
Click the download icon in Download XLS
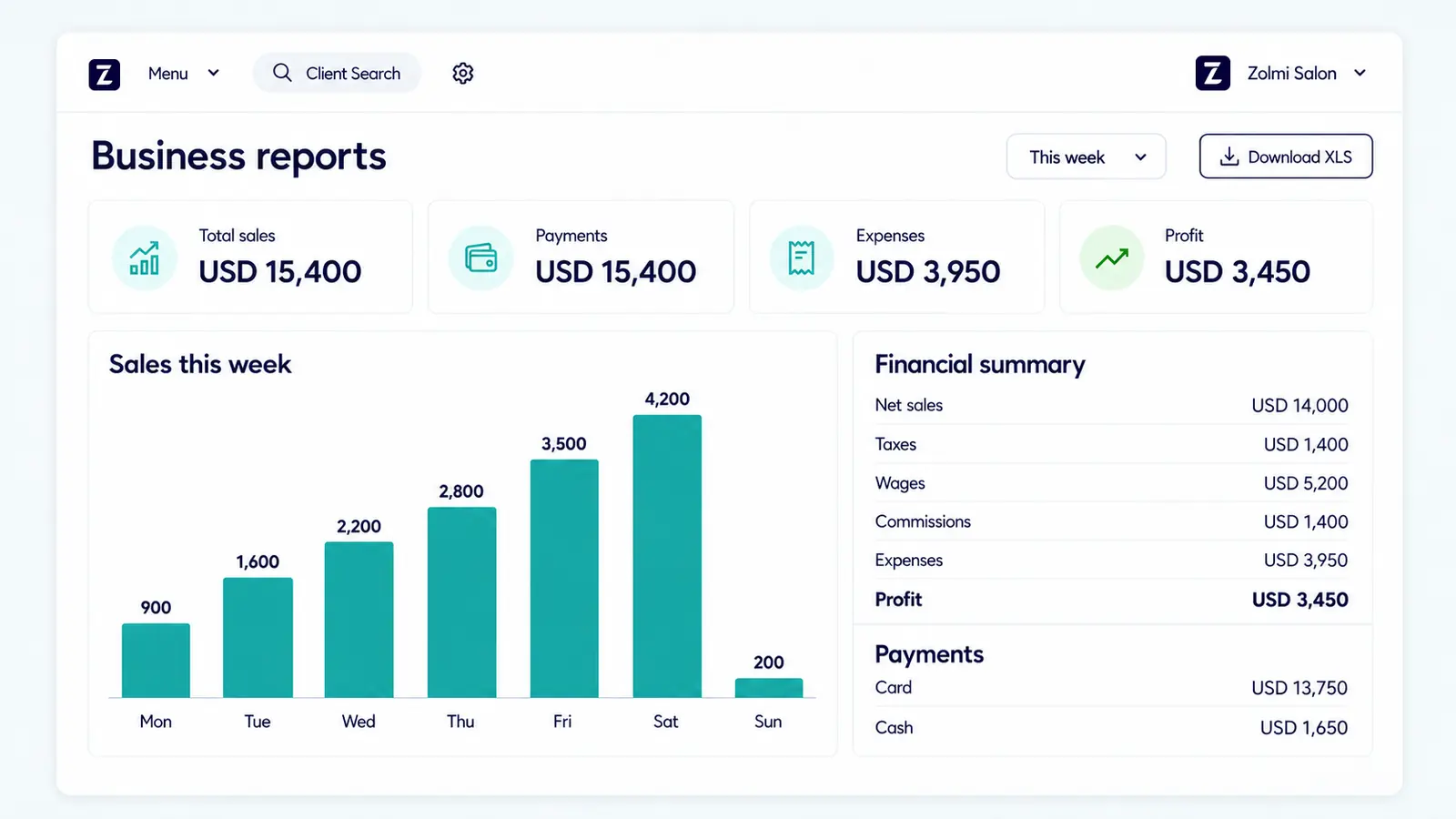1229,157
